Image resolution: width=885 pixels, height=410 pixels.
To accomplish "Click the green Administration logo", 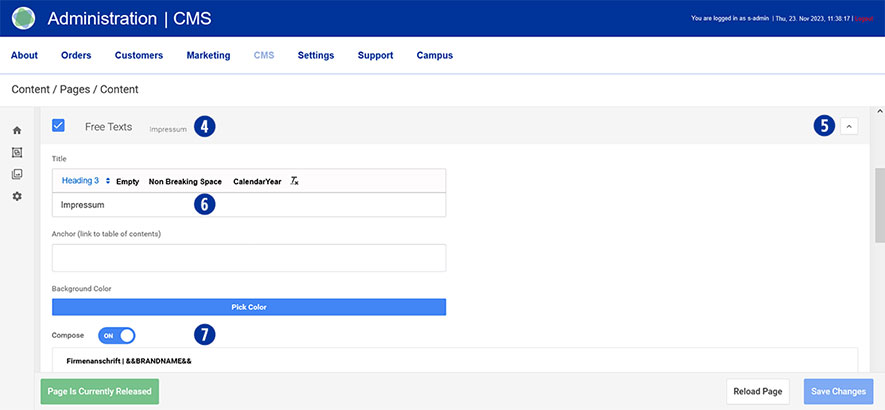I will pyautogui.click(x=24, y=18).
